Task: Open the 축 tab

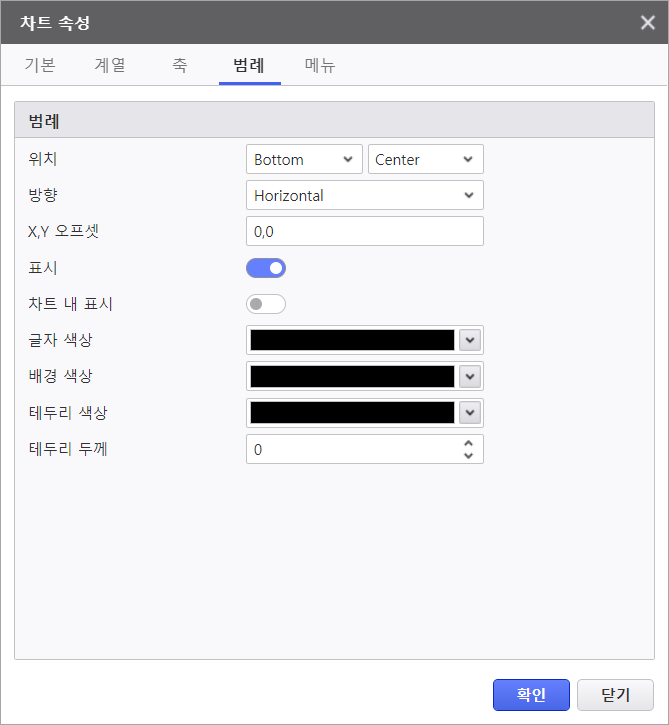Action: tap(179, 66)
